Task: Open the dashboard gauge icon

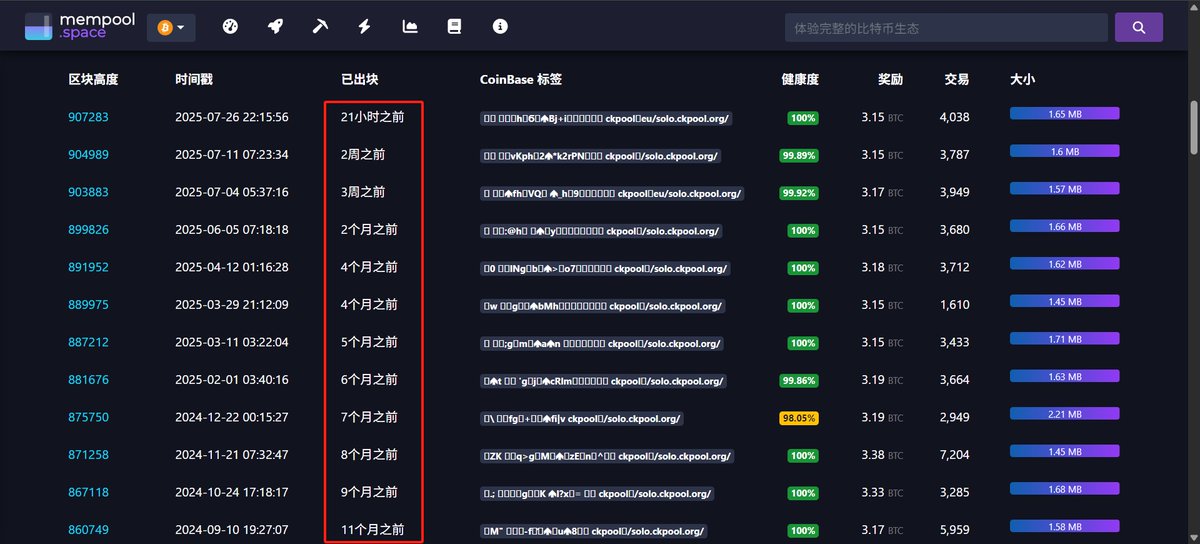Action: click(x=230, y=27)
